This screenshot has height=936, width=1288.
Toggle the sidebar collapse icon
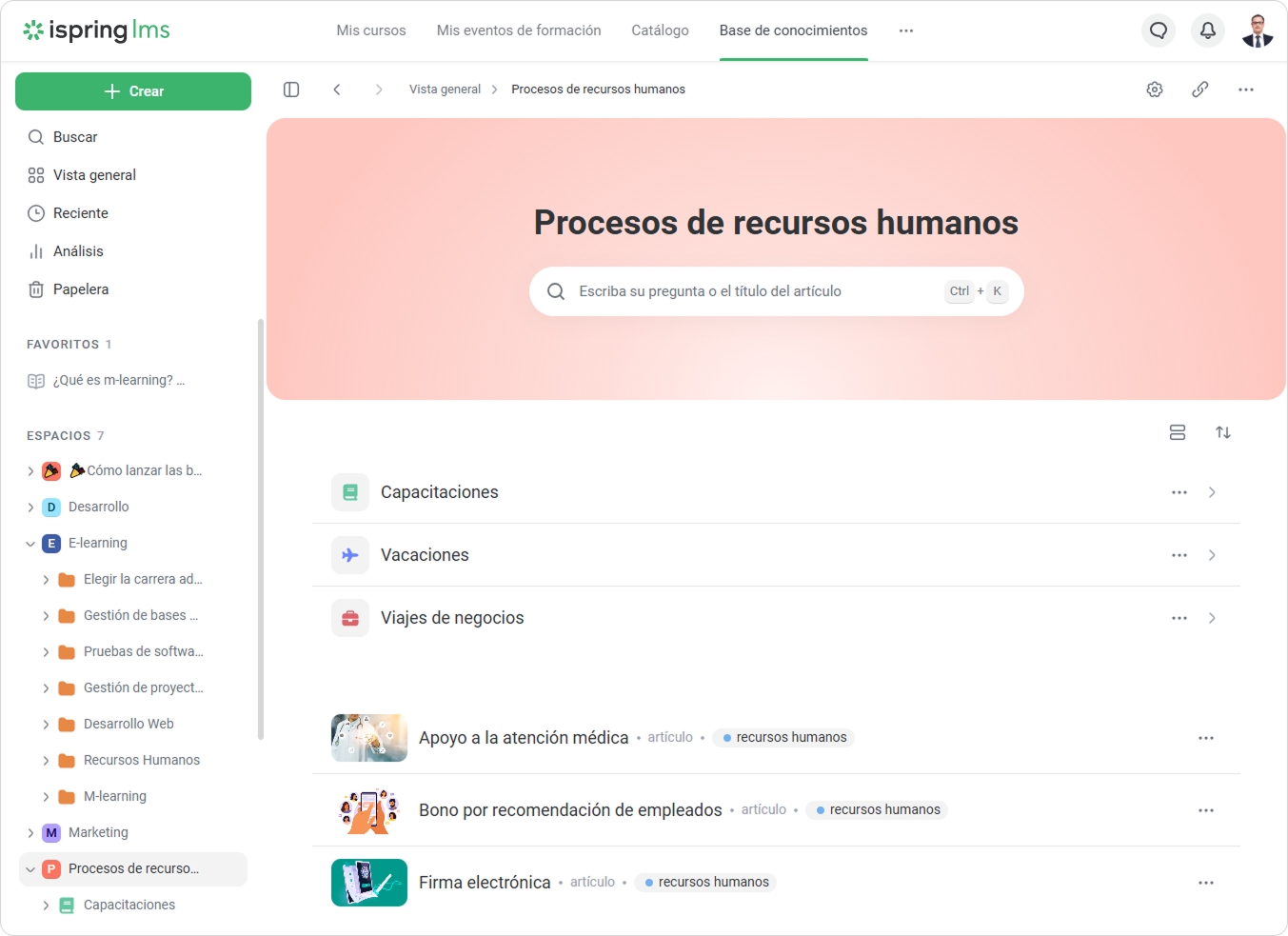290,89
